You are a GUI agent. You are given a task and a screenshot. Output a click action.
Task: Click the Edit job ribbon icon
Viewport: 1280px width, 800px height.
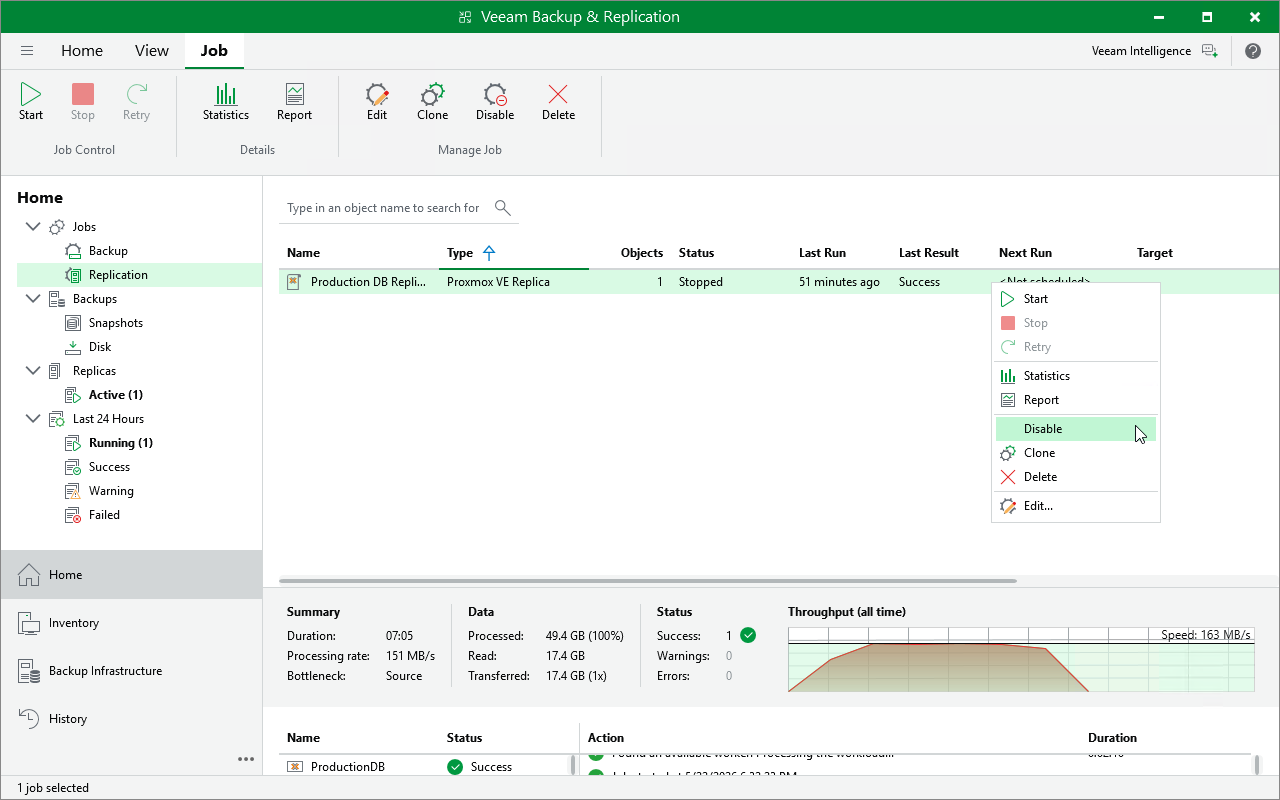(x=377, y=102)
